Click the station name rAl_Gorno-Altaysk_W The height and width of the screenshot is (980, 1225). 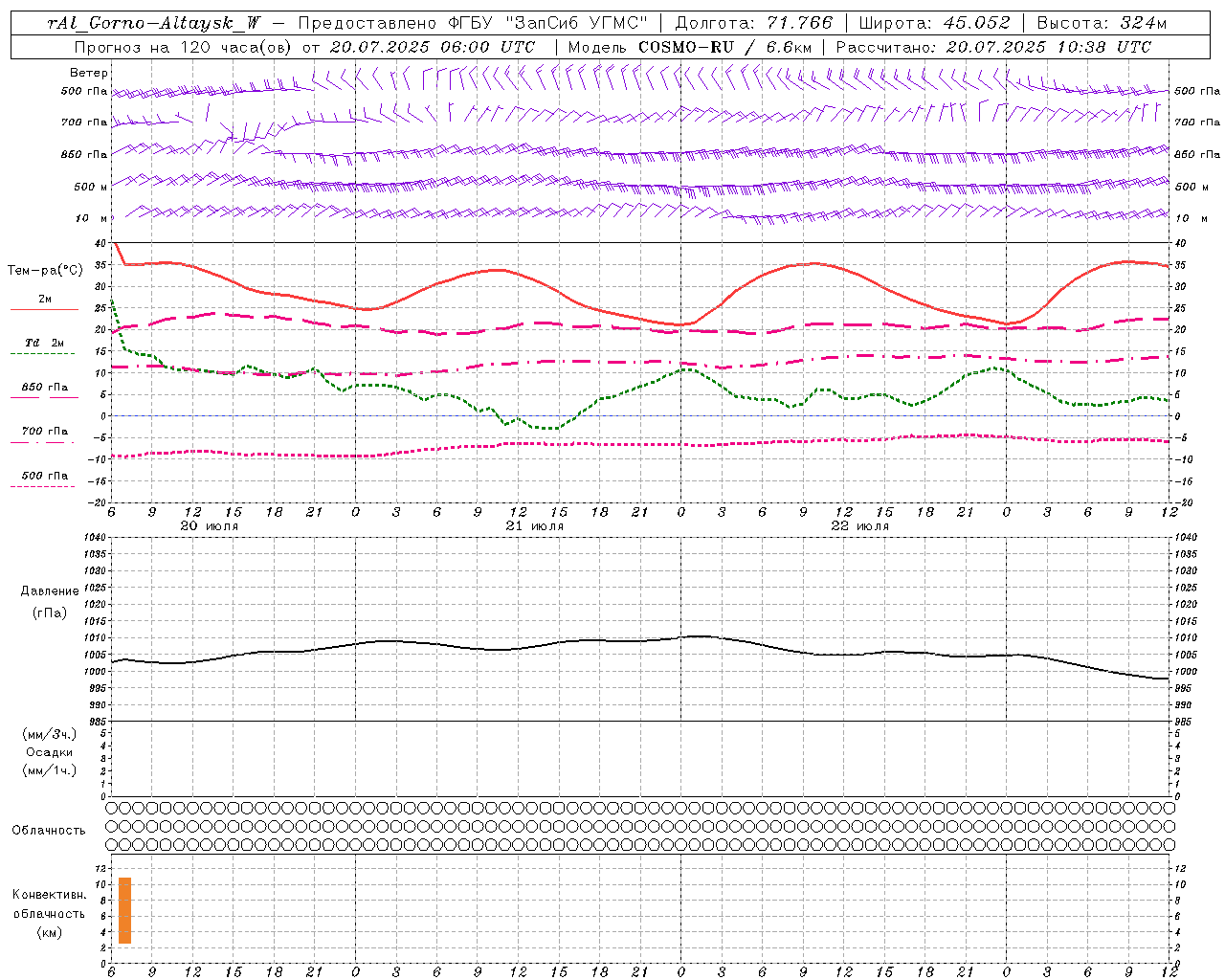tap(154, 23)
